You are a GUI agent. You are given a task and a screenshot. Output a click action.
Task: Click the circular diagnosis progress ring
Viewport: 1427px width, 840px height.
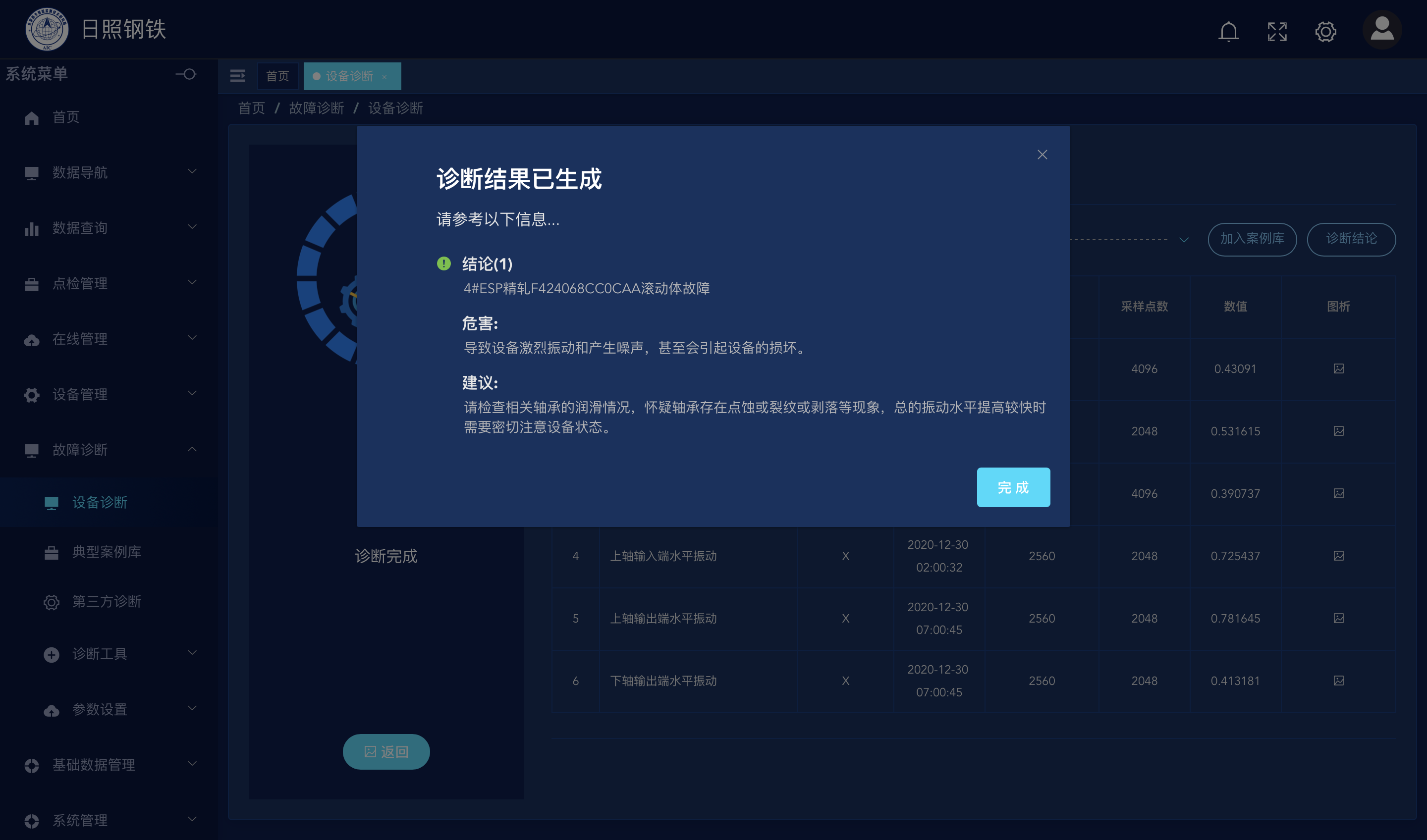click(328, 278)
